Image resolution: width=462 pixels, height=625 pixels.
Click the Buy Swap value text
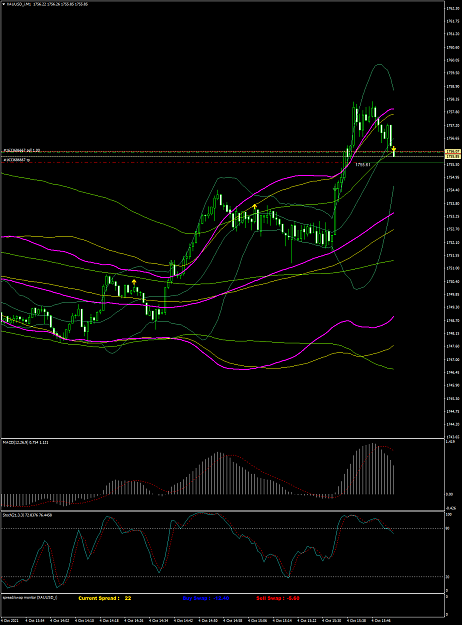click(x=221, y=598)
